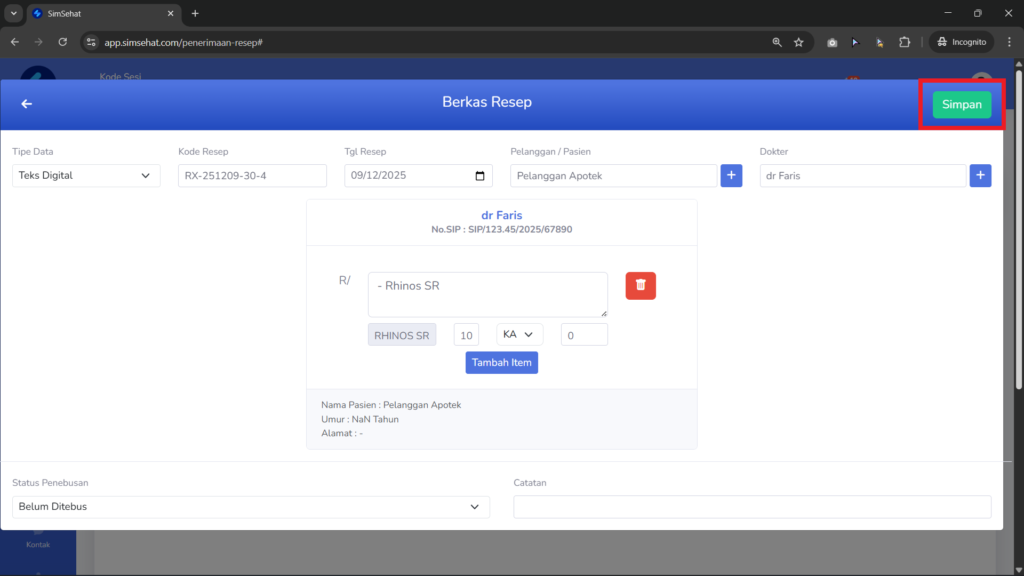Screen dimensions: 1024x576
Task: Select the SimSehat browser tab
Action: 103,13
